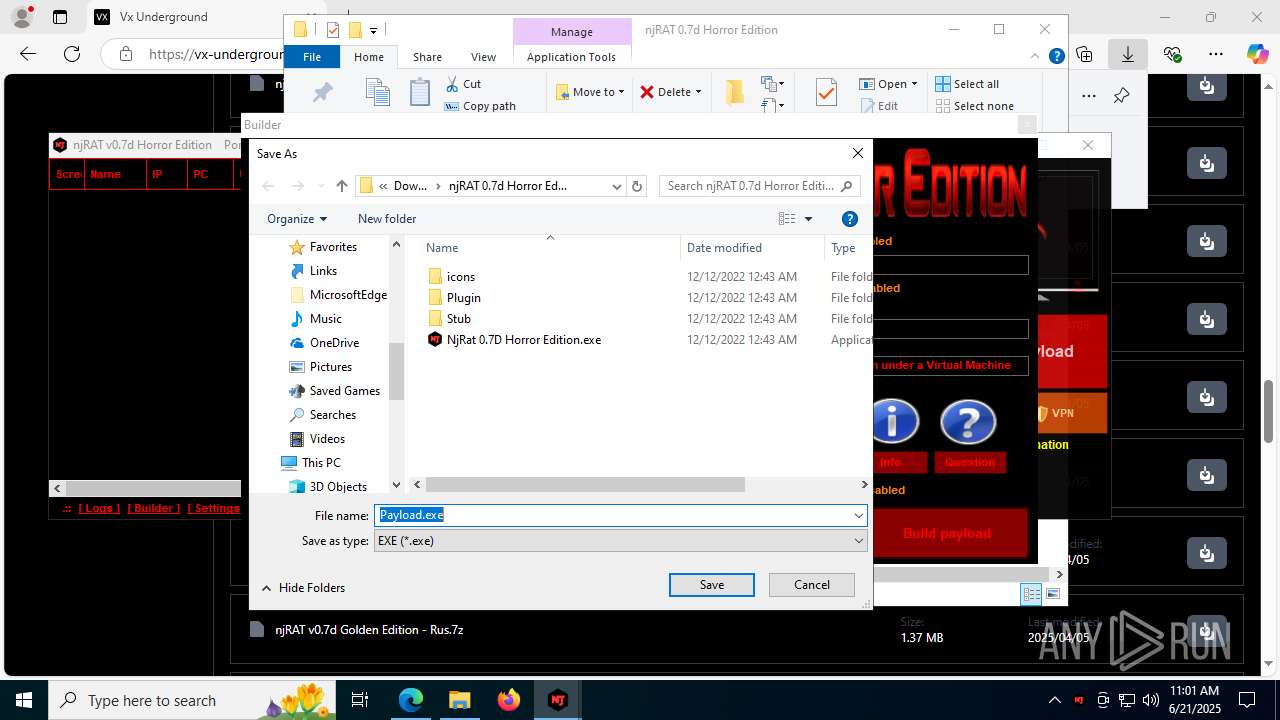Open the Logs link in njRAT window

98,508
